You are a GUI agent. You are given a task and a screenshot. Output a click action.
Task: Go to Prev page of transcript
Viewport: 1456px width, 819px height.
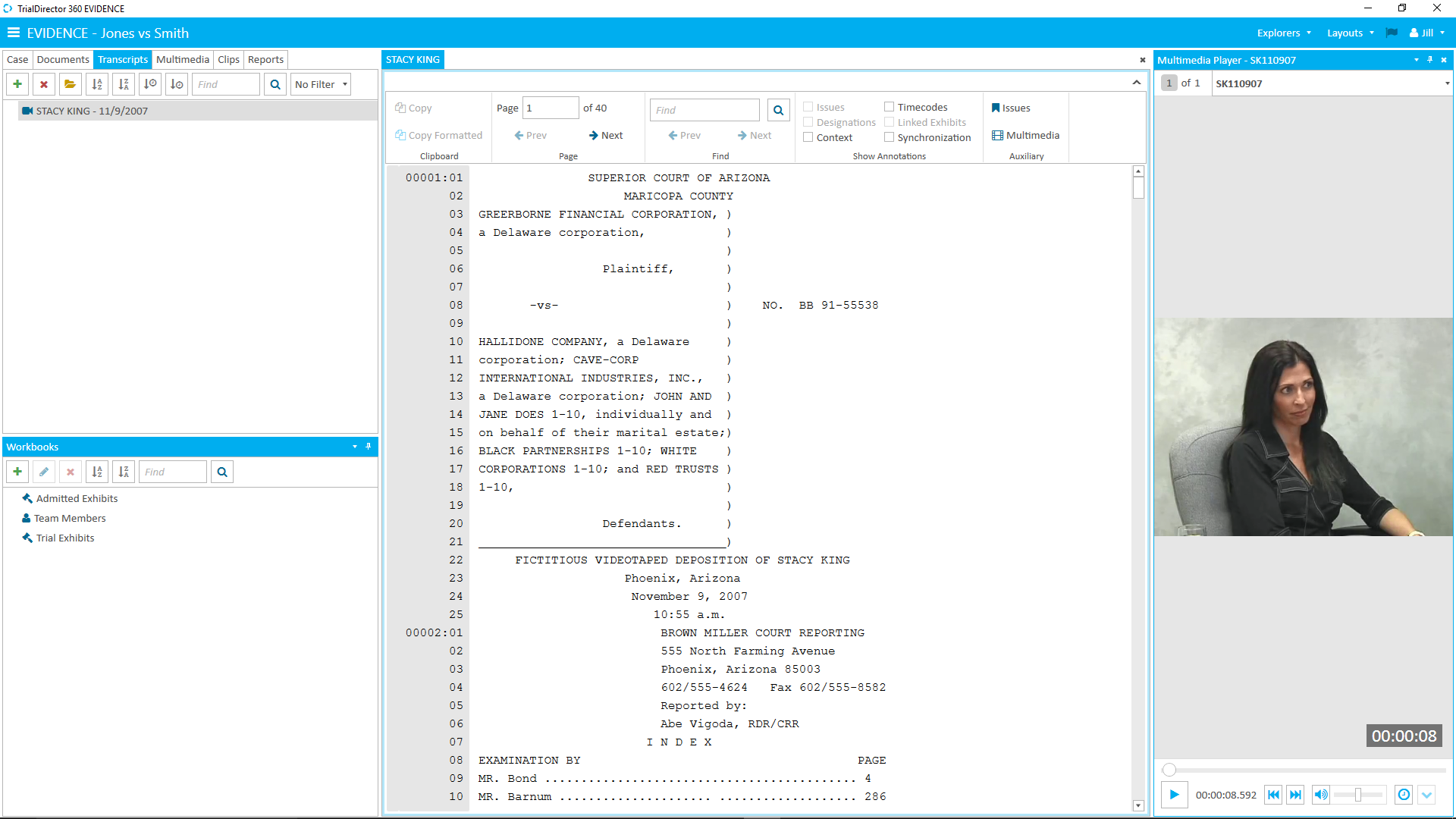click(530, 135)
